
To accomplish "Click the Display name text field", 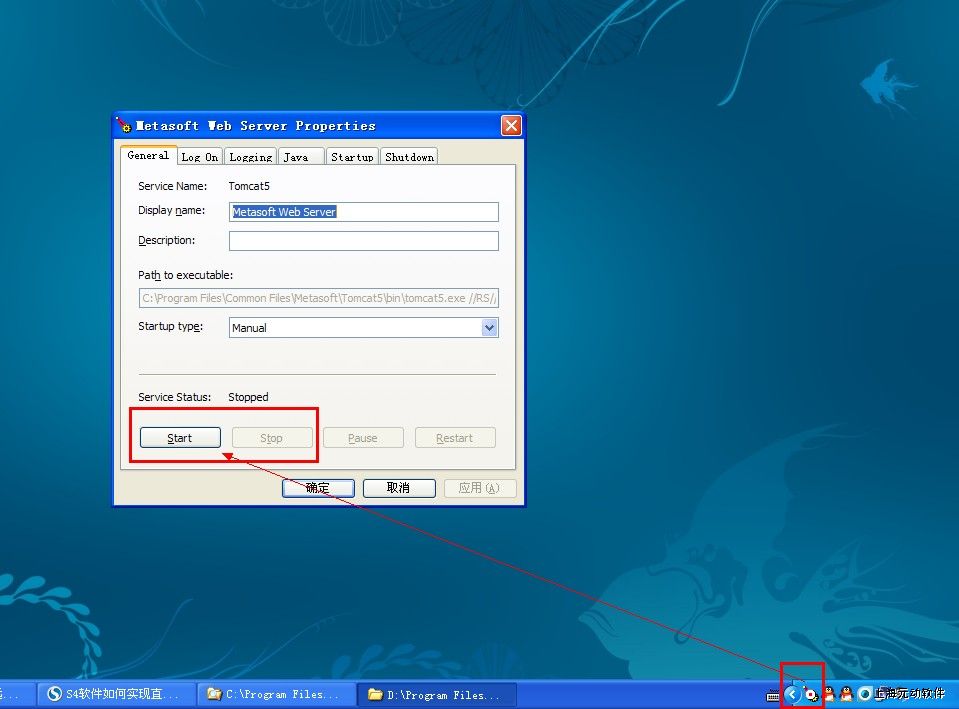I will (x=363, y=212).
